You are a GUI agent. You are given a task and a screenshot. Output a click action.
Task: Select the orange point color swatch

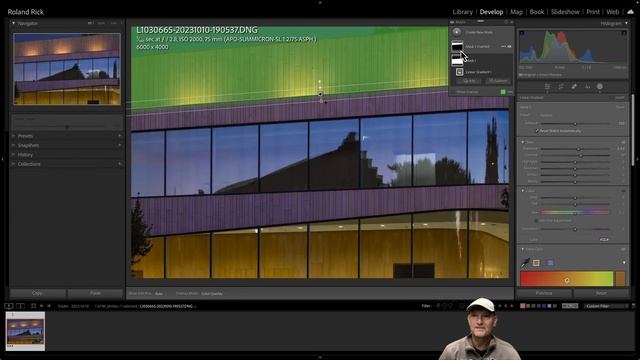[x=536, y=263]
